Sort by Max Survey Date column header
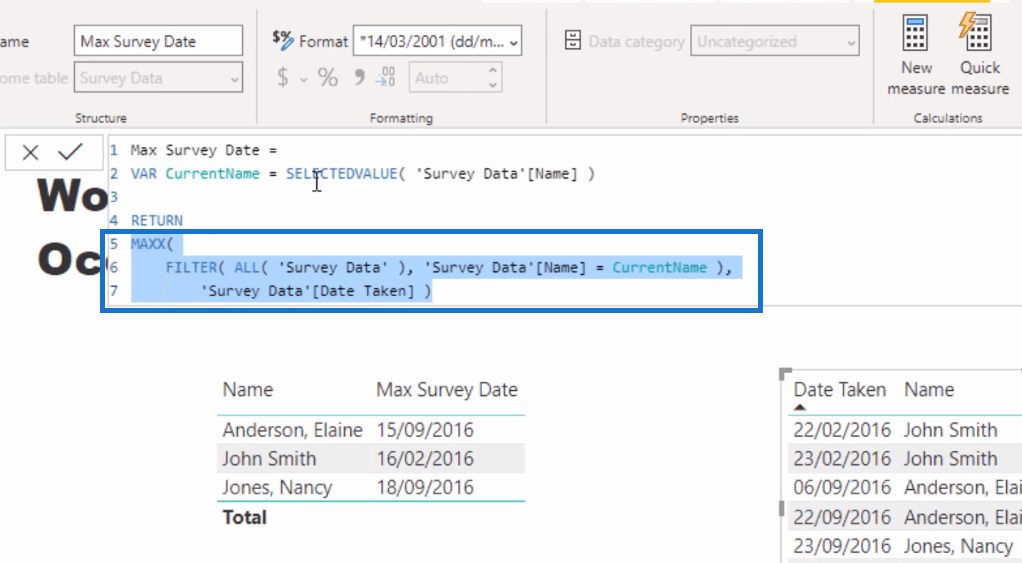The width and height of the screenshot is (1022, 563). pyautogui.click(x=447, y=390)
